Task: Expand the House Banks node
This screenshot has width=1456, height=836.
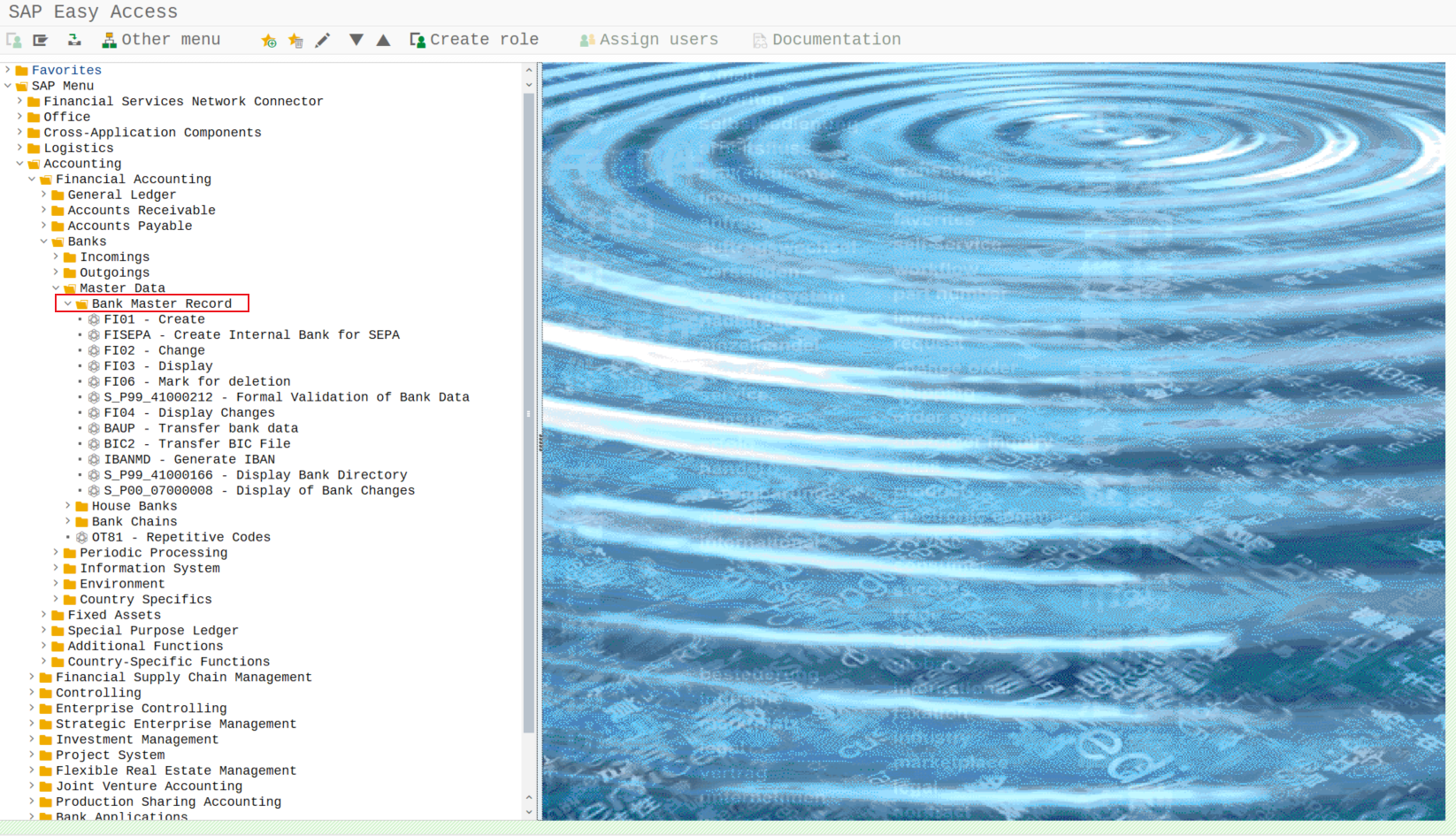Action: click(67, 506)
